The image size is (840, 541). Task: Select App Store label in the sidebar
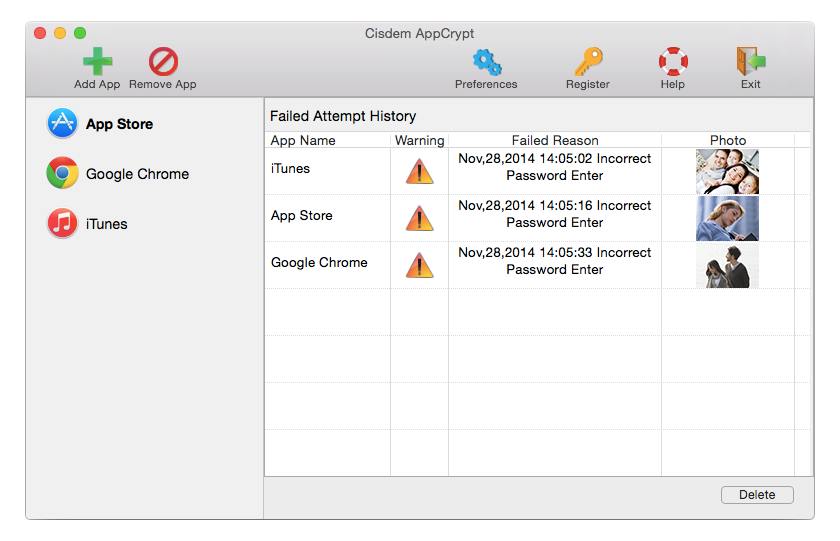pos(119,124)
